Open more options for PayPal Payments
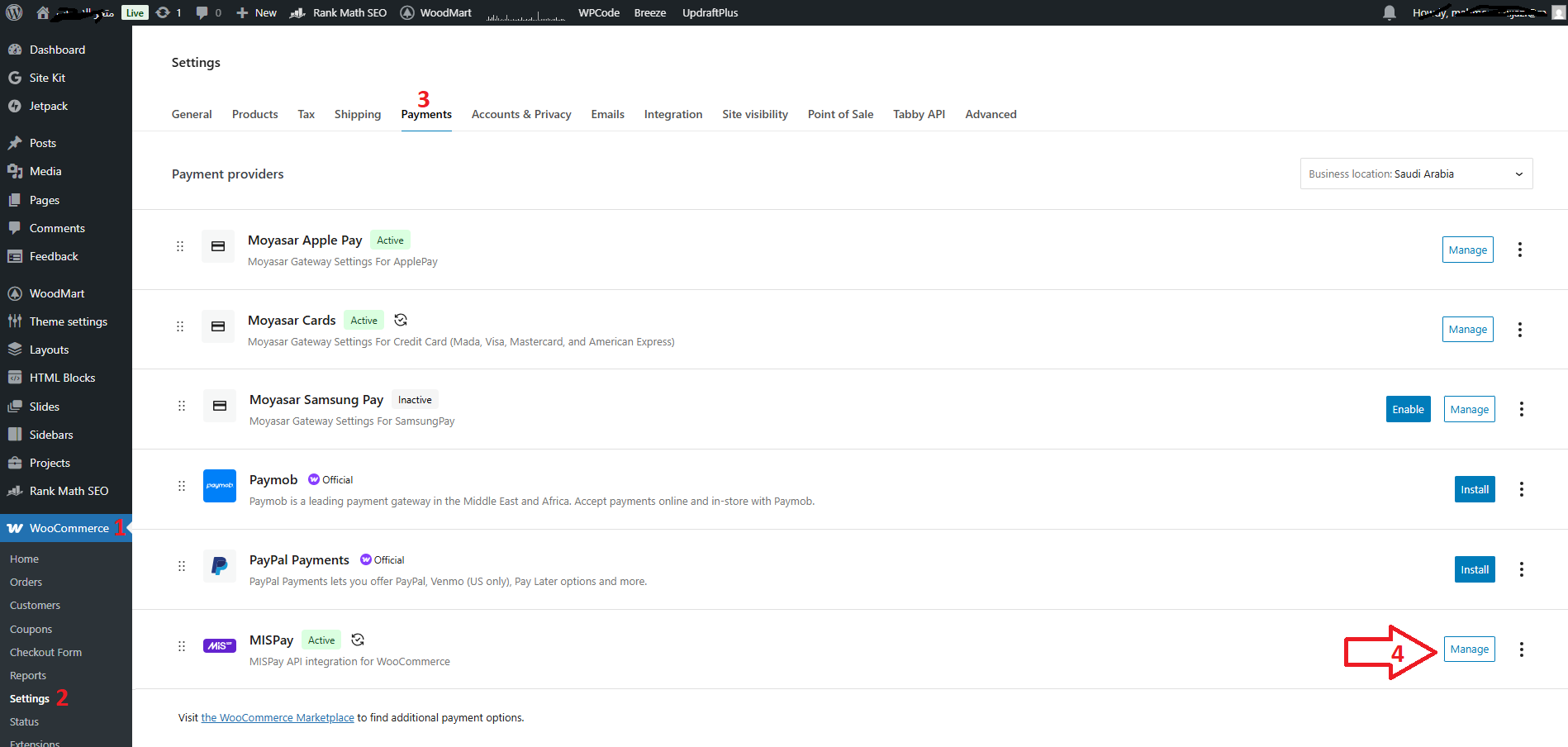Viewport: 1568px width, 747px height. click(x=1522, y=569)
